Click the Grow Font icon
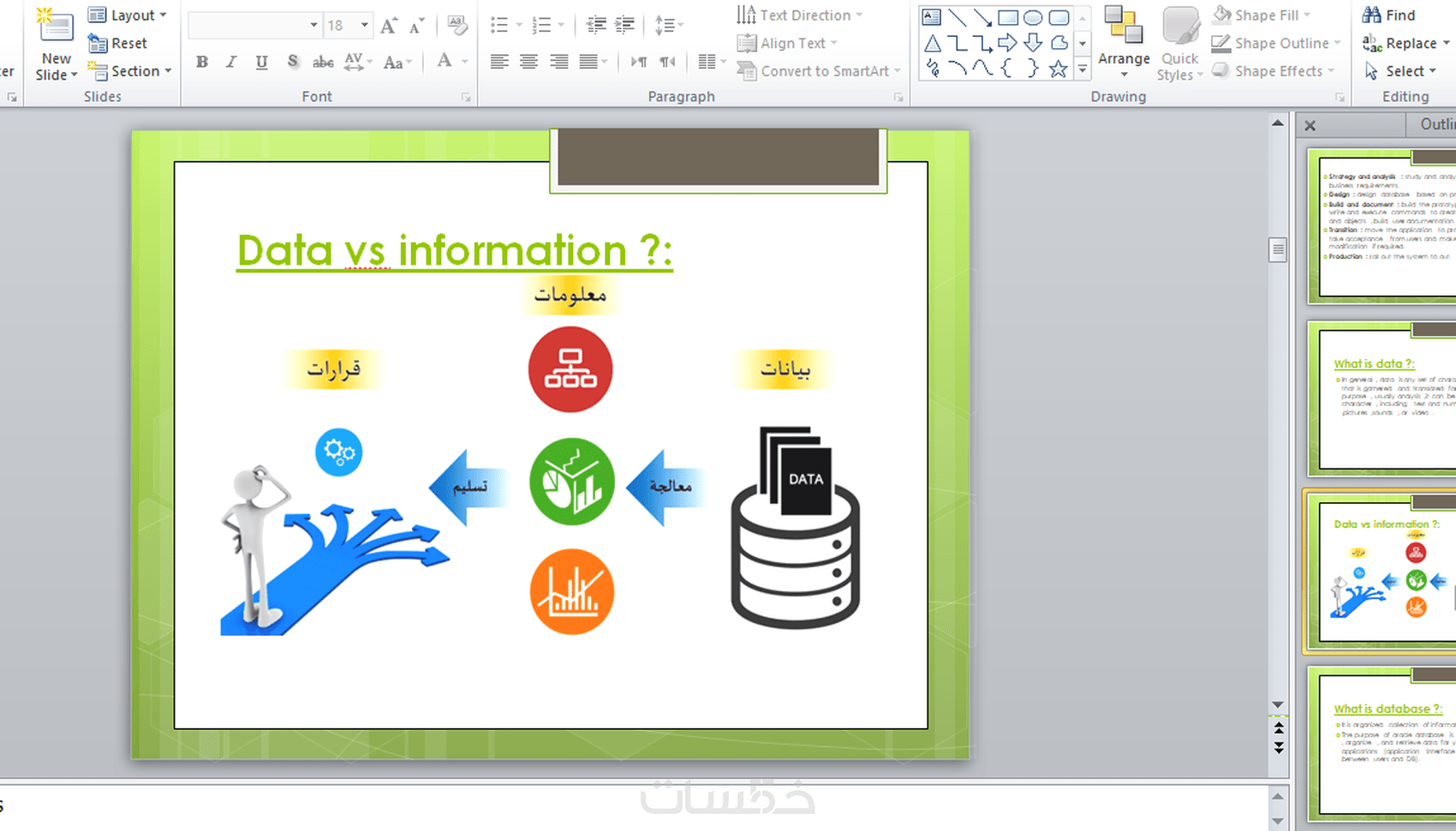 click(389, 26)
